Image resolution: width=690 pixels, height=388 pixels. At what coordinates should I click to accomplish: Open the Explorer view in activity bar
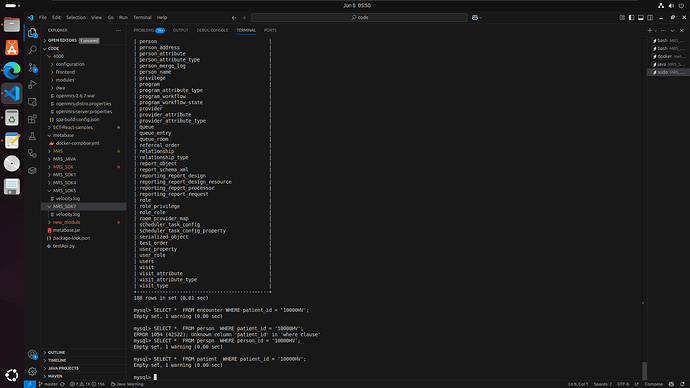pyautogui.click(x=32, y=33)
